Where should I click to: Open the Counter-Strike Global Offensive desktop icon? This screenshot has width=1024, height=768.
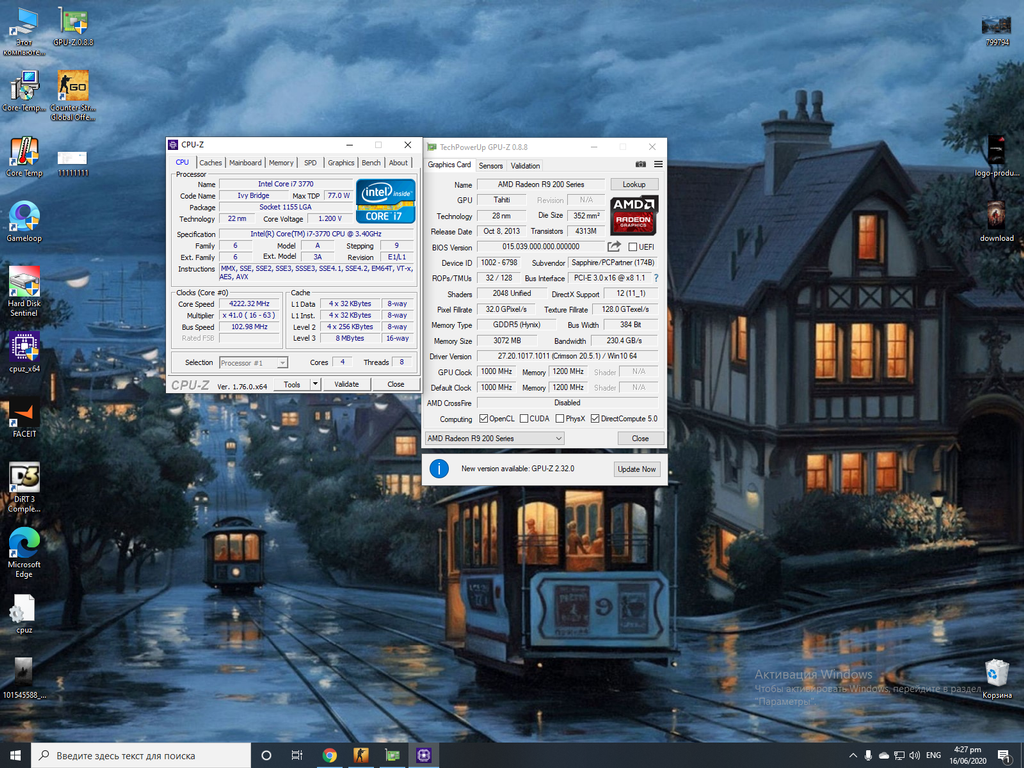coord(73,95)
